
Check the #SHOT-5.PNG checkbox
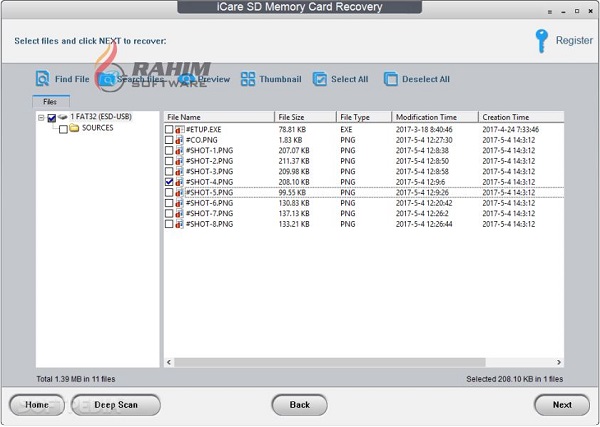(x=169, y=192)
